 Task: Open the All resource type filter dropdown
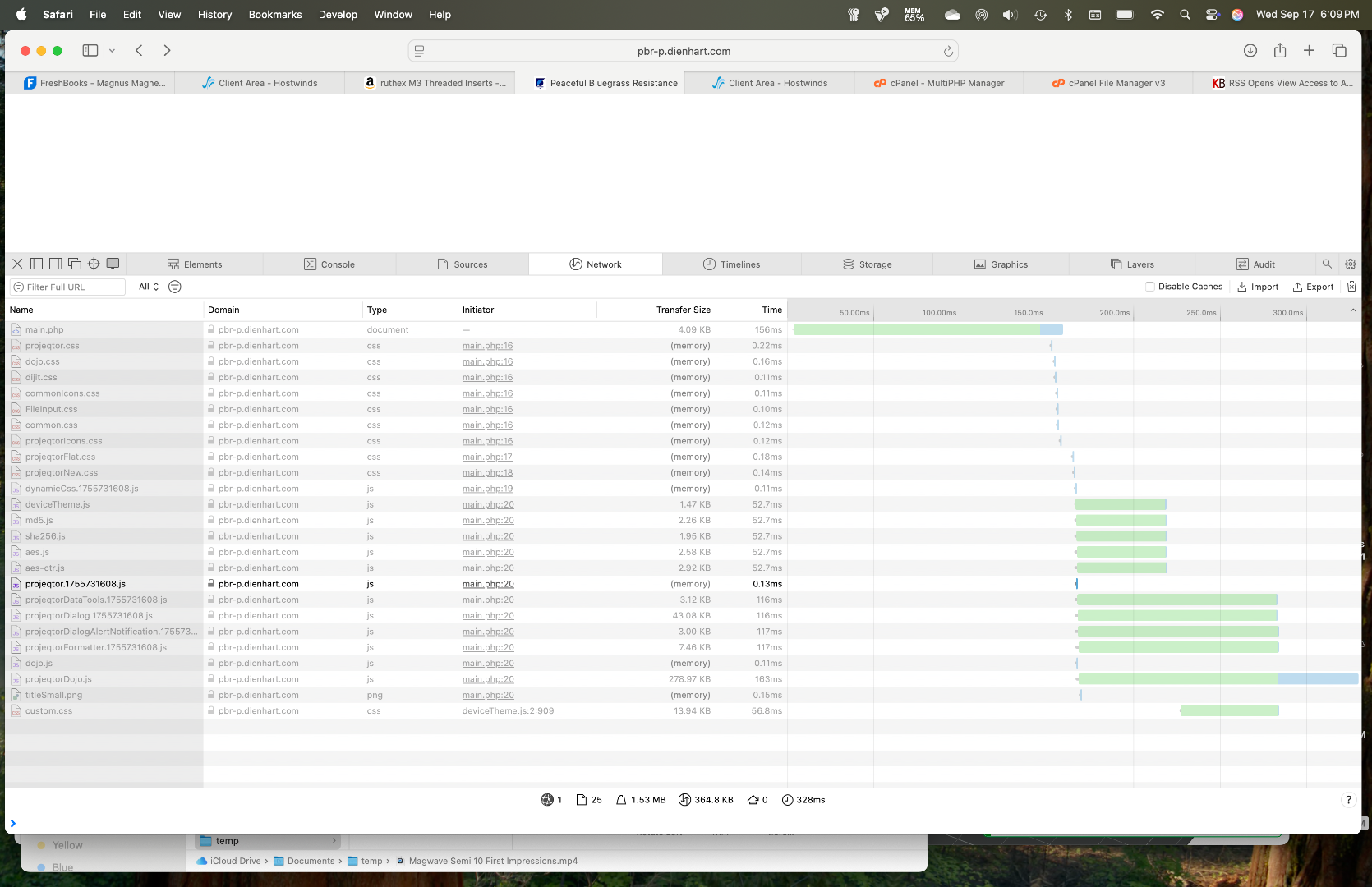coord(149,287)
